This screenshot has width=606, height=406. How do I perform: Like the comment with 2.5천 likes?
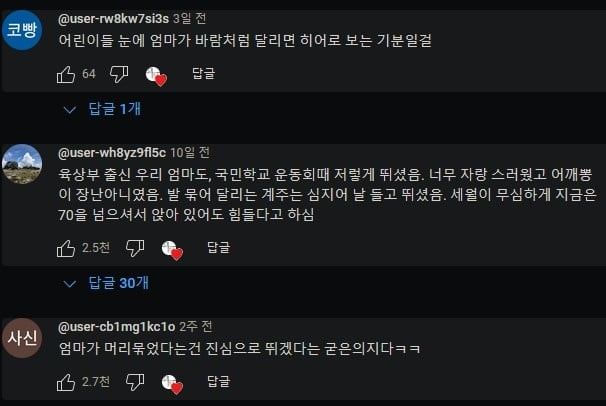pyautogui.click(x=66, y=248)
